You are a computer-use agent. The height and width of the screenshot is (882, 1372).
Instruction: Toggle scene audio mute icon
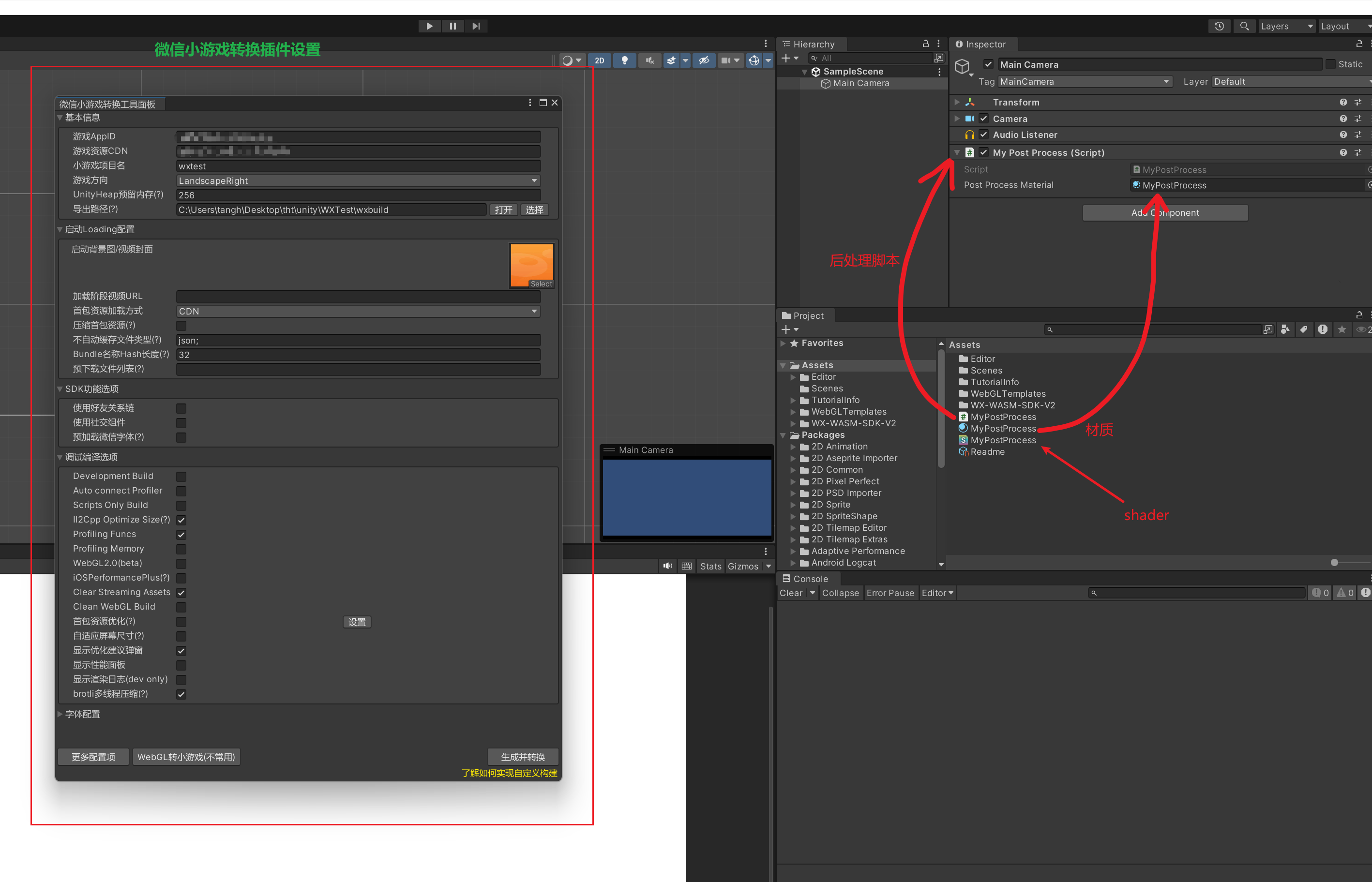coord(649,60)
